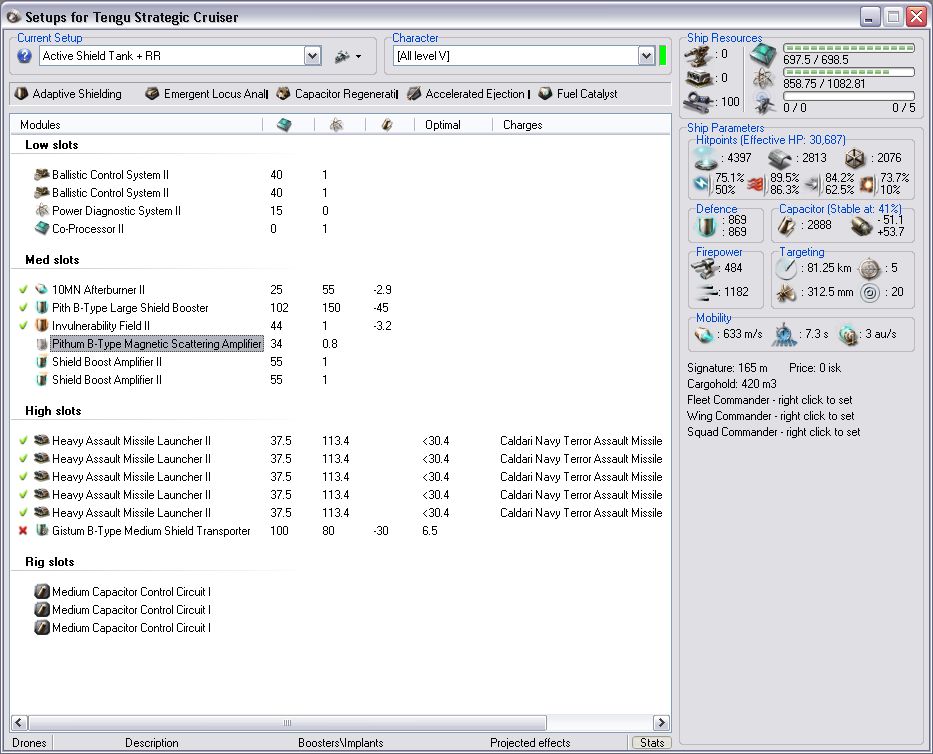Viewport: 933px width, 754px height.
Task: Click the armor hitpoints icon
Action: [x=779, y=158]
